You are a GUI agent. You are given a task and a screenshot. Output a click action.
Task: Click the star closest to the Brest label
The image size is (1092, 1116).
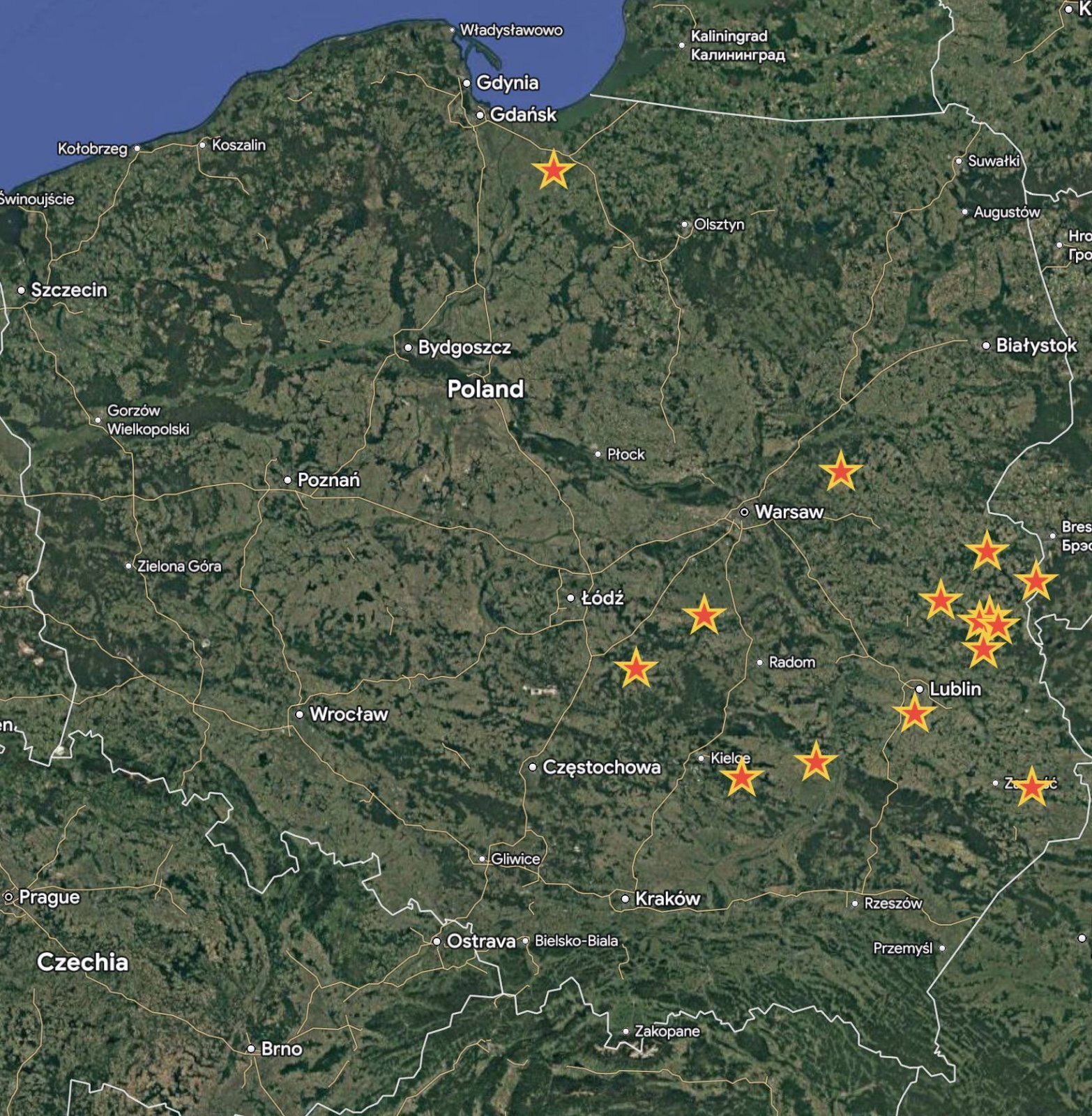(x=1036, y=580)
